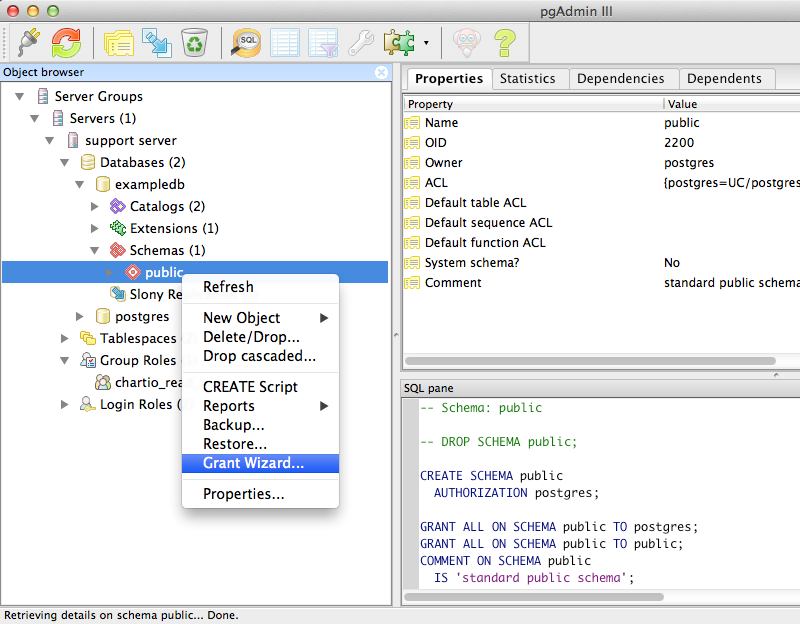Close the Object browser panel
The width and height of the screenshot is (800, 624).
379,72
